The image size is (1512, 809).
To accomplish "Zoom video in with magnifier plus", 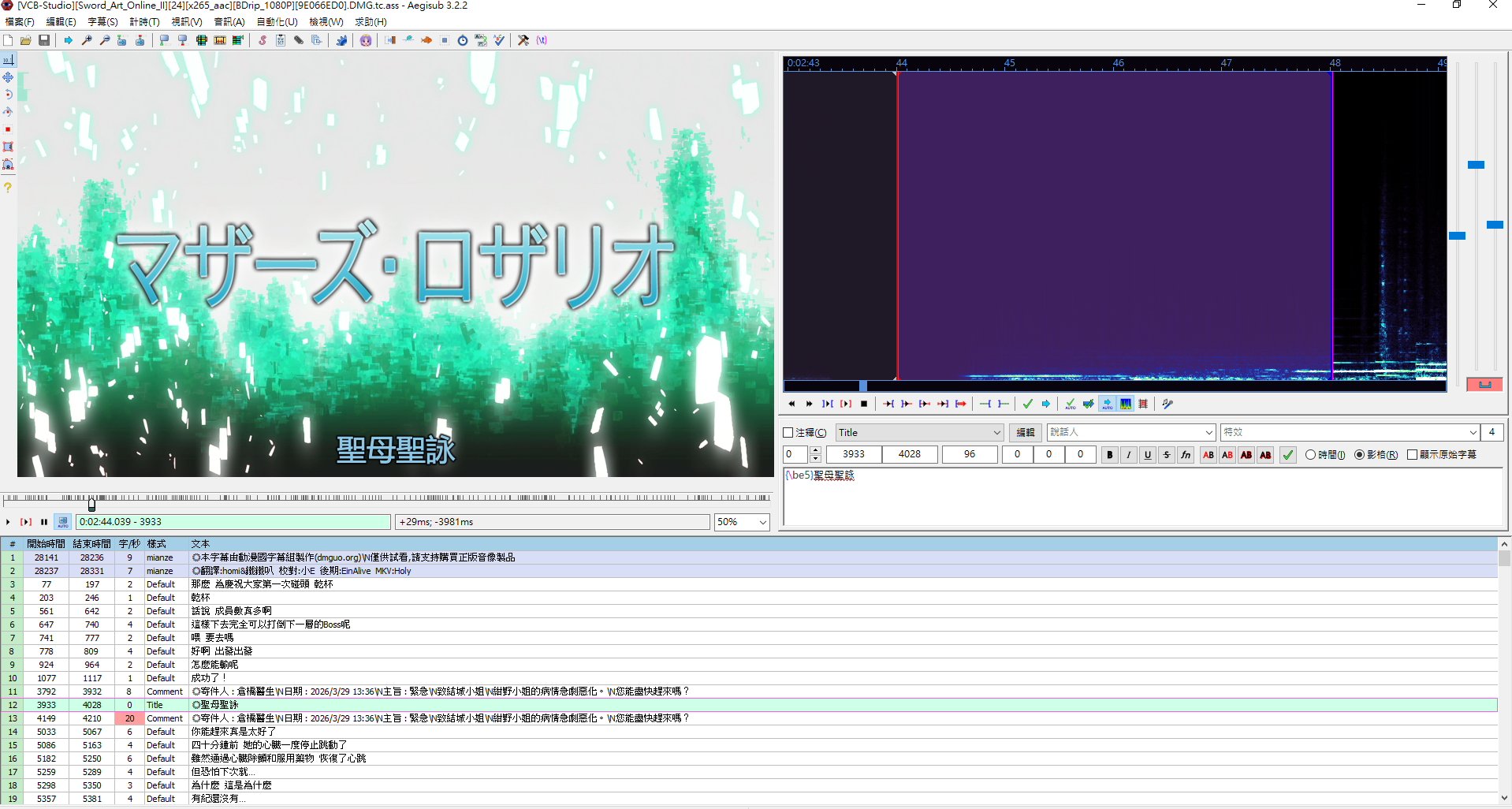I will pyautogui.click(x=87, y=40).
